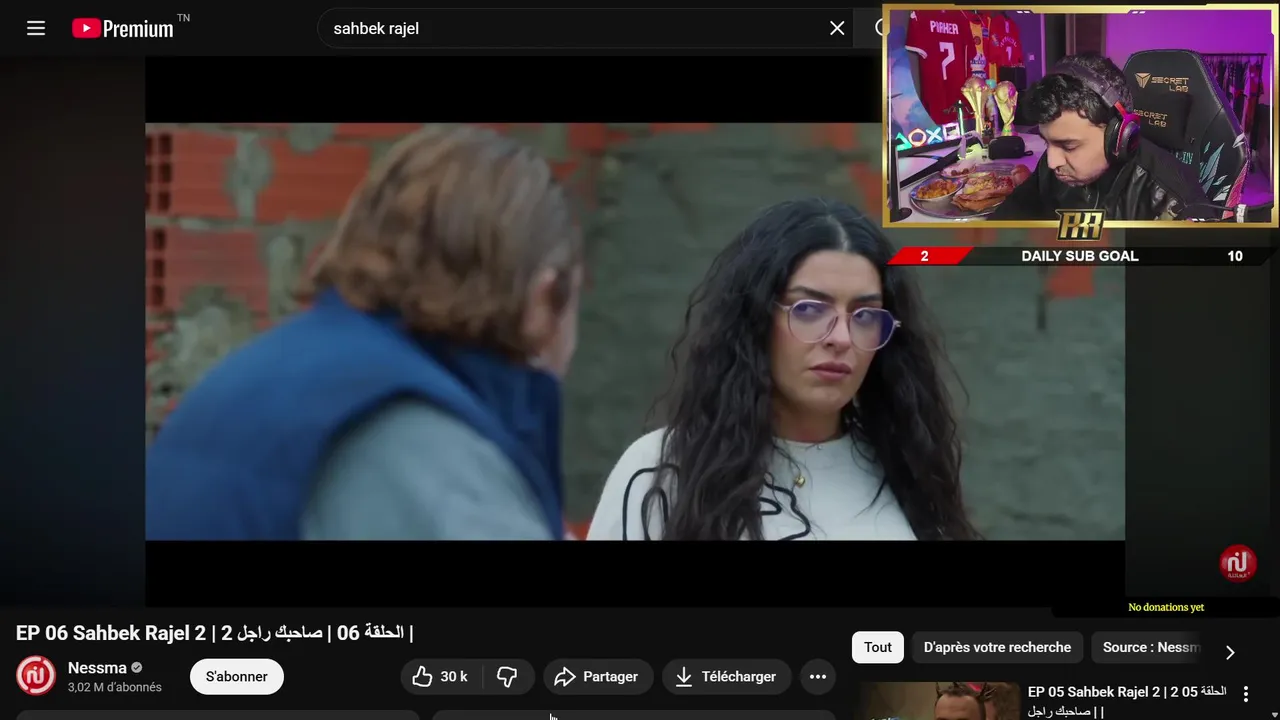Open the hamburger guide menu

tap(36, 28)
